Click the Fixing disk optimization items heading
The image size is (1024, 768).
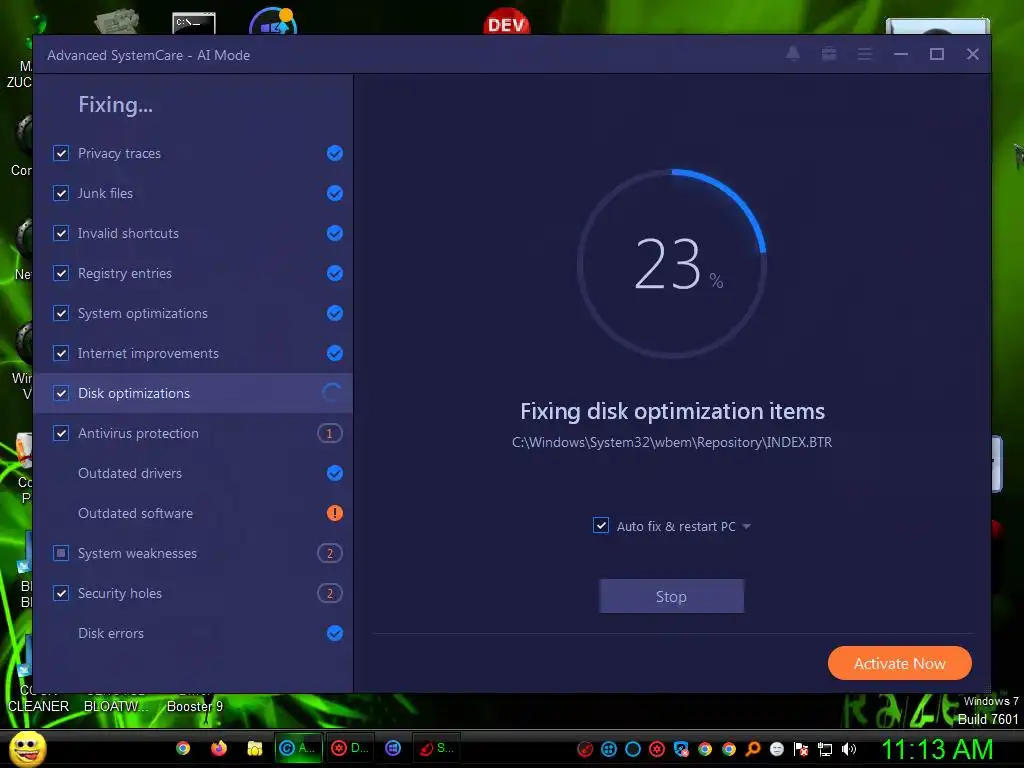(x=672, y=411)
